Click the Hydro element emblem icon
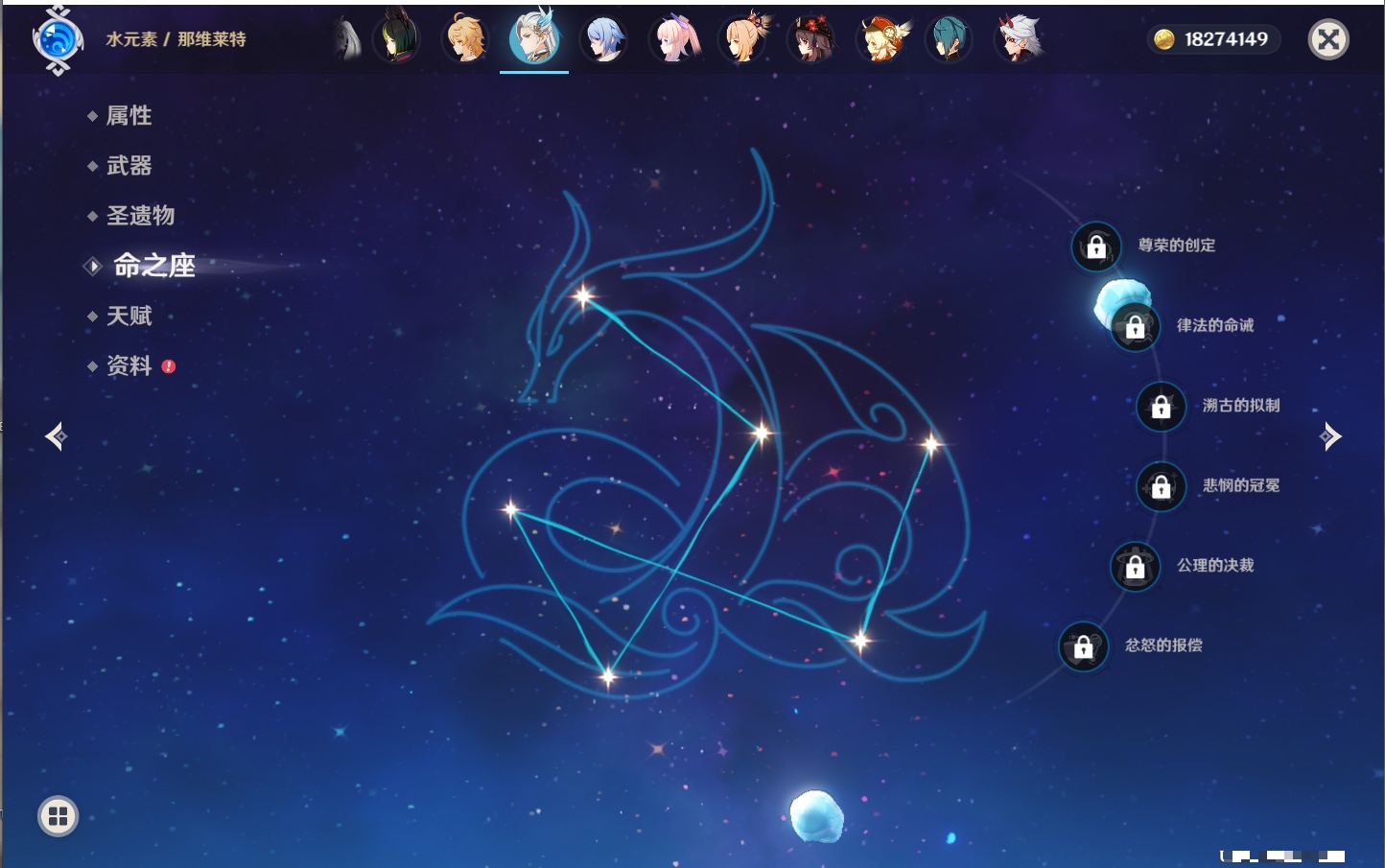Image resolution: width=1385 pixels, height=868 pixels. [58, 39]
